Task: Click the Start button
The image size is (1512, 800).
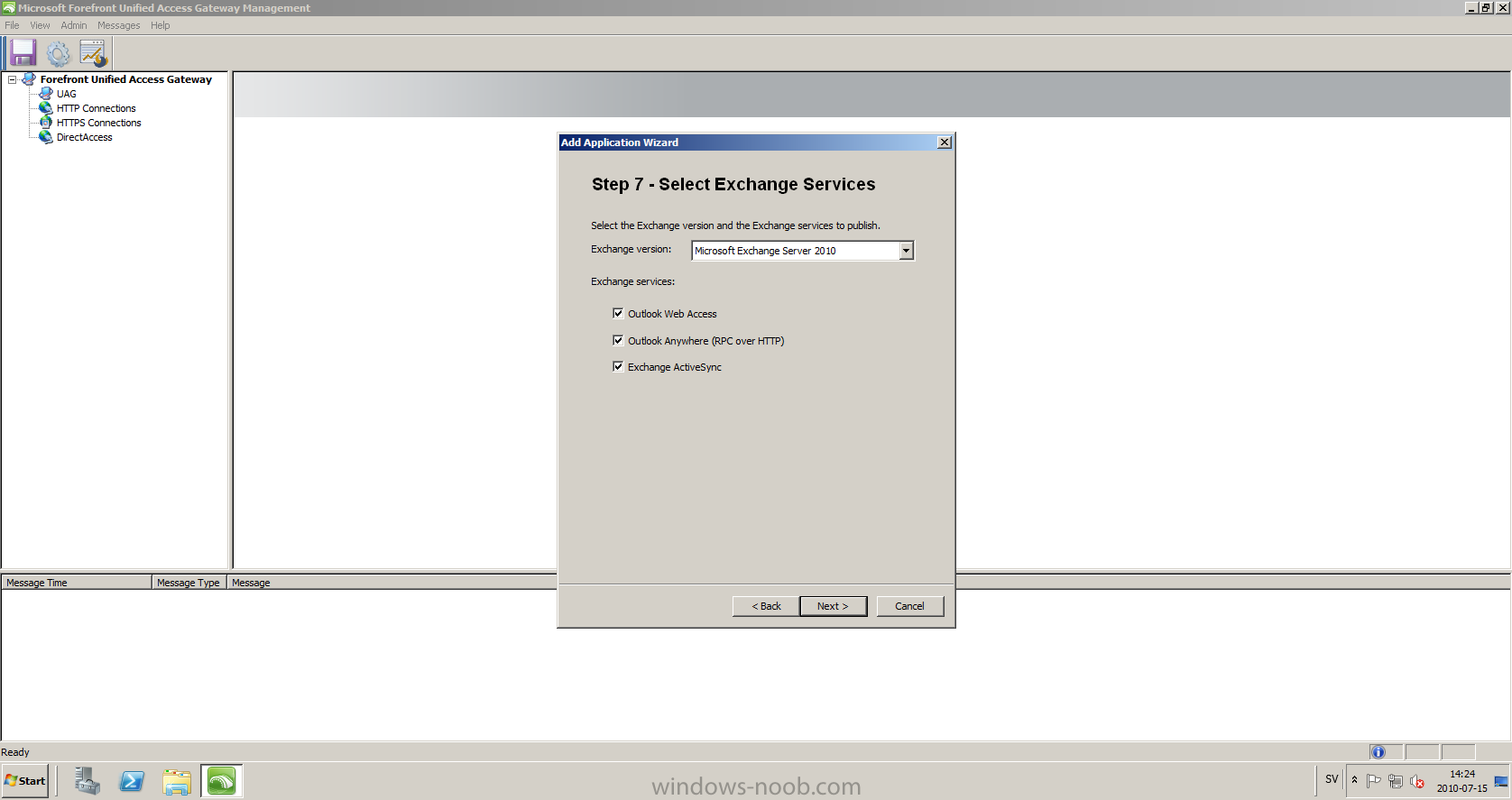Action: (x=25, y=781)
